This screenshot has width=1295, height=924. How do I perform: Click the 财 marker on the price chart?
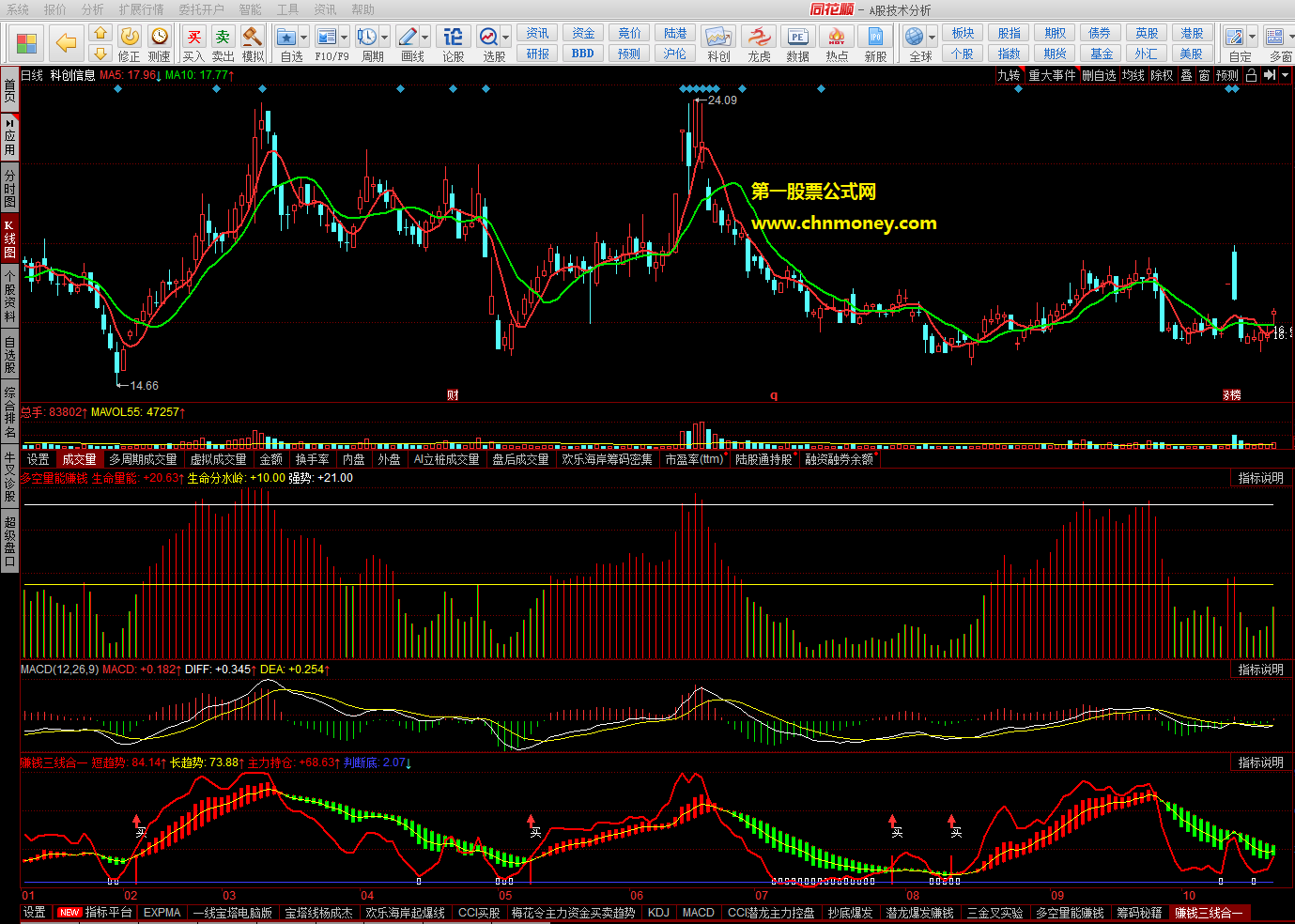click(x=453, y=395)
